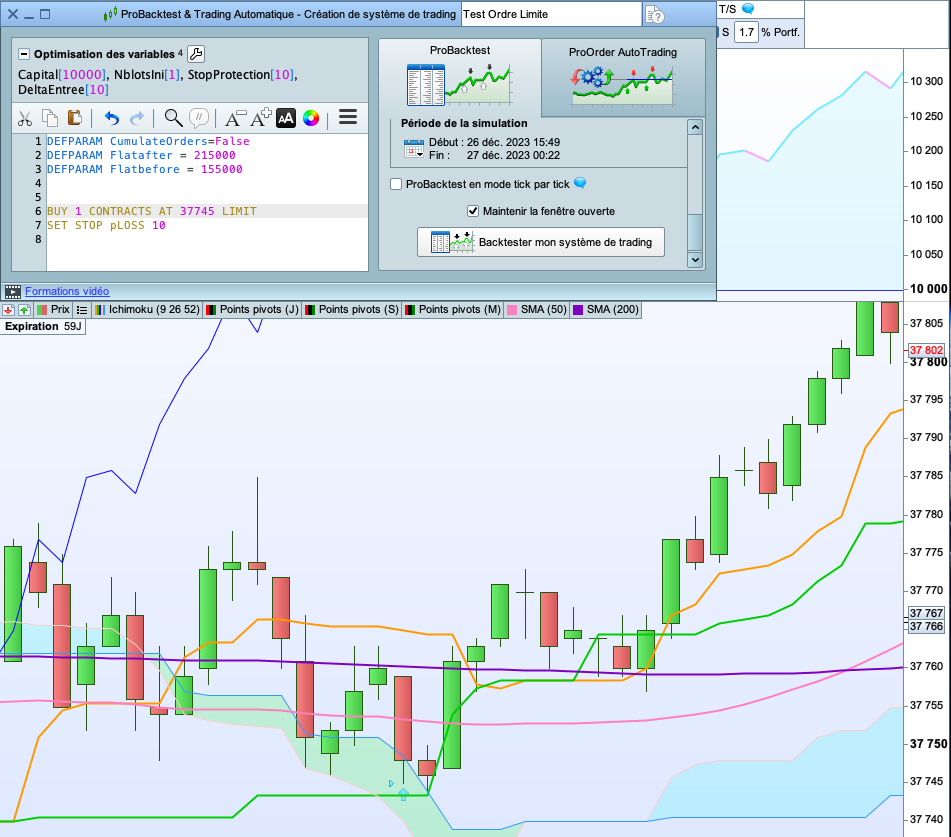Click the blue entry arrow on chart
The height and width of the screenshot is (837, 951).
click(x=403, y=794)
